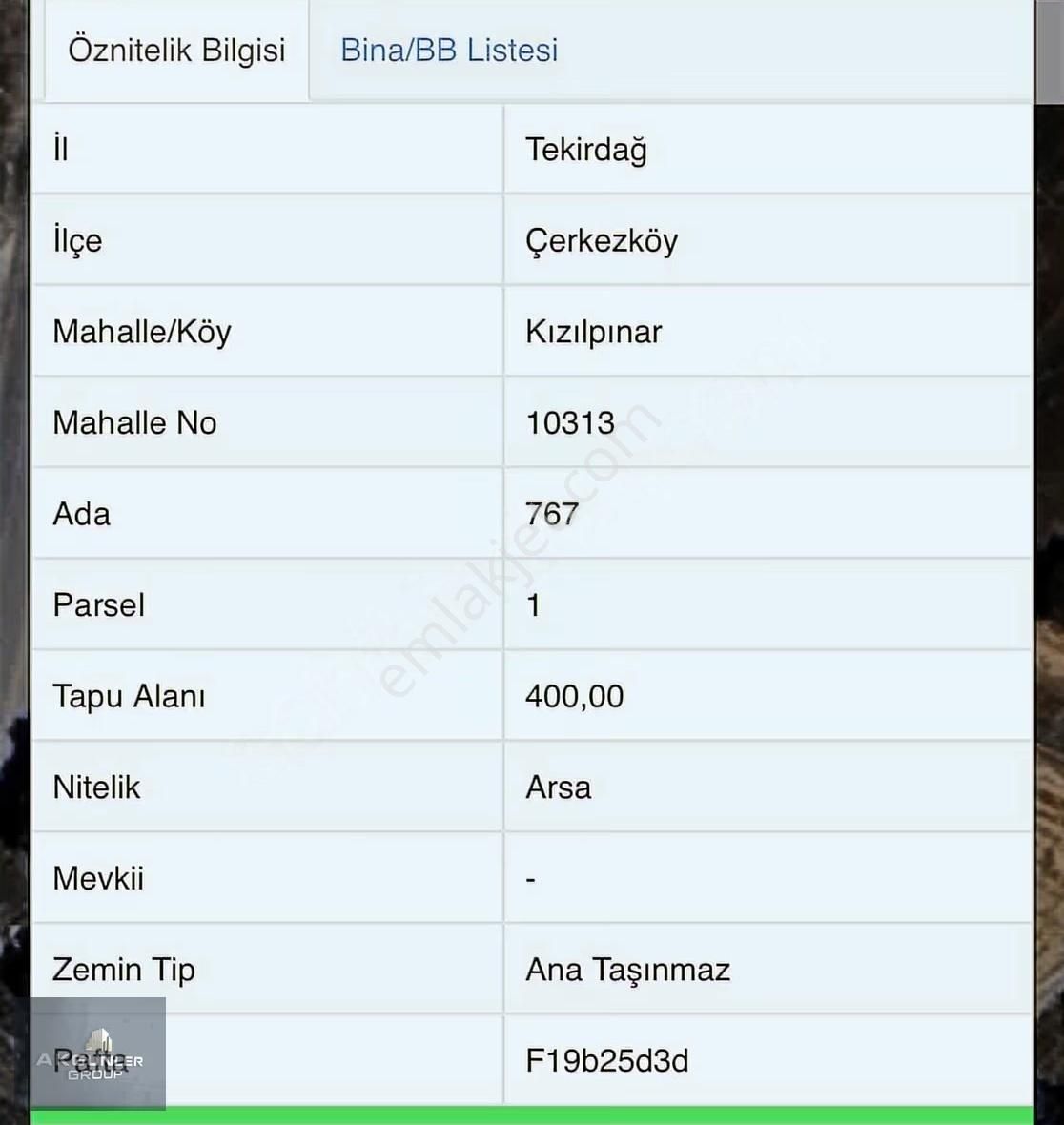Click the Parsel row label
Viewport: 1064px width, 1125px height.
(99, 605)
